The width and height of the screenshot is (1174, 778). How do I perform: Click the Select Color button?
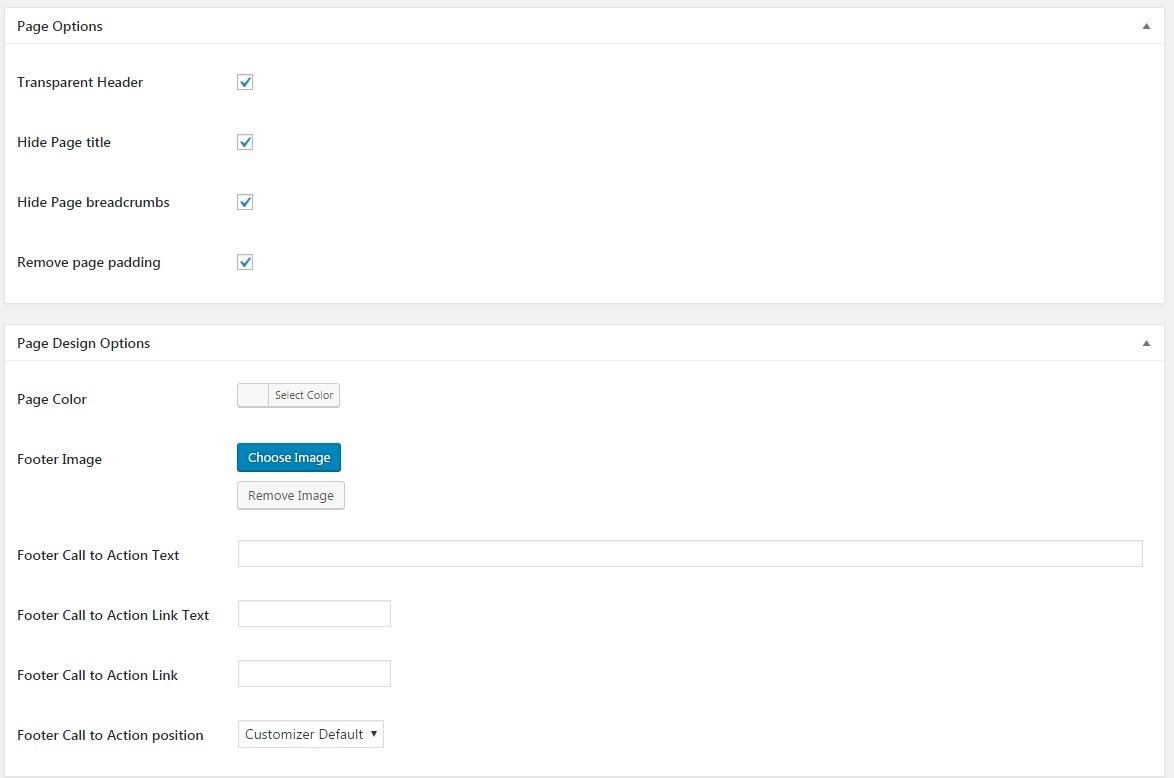pyautogui.click(x=304, y=395)
